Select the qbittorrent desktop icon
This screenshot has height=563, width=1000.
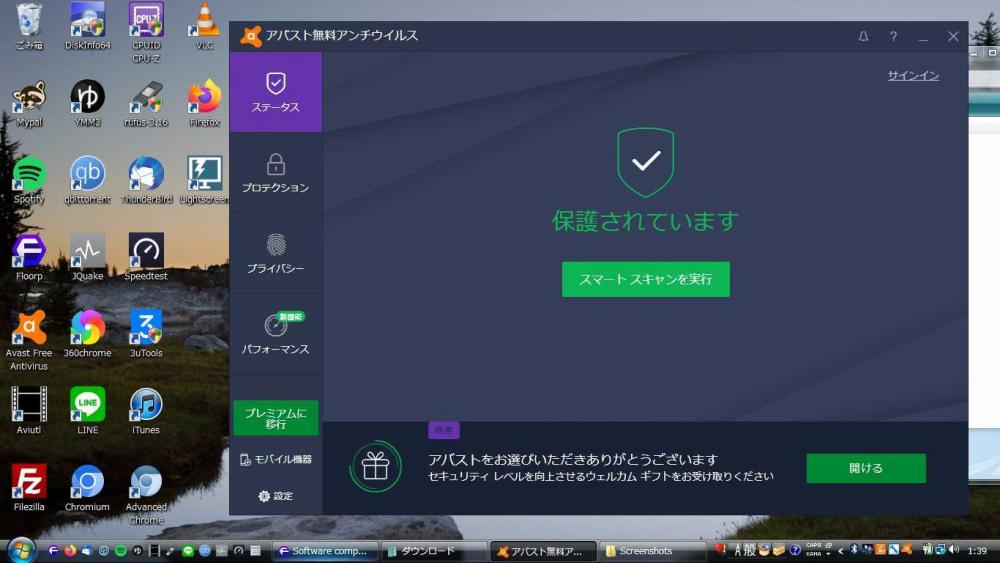point(87,180)
